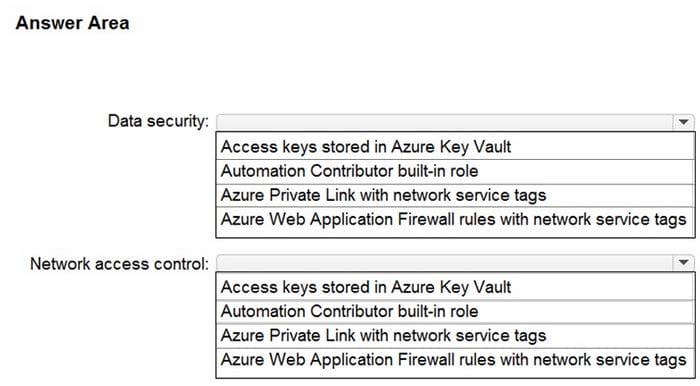
Task: Open the Data security dropdown arrow
Action: pos(683,122)
